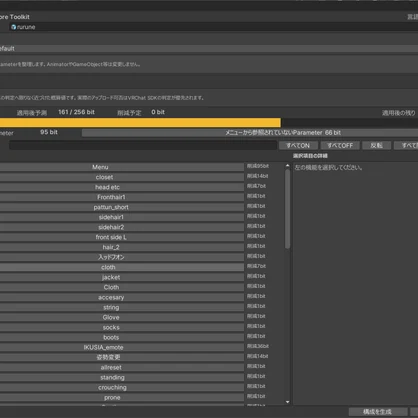Select the Fronthair1 row
The height and width of the screenshot is (418, 418).
pyautogui.click(x=122, y=197)
